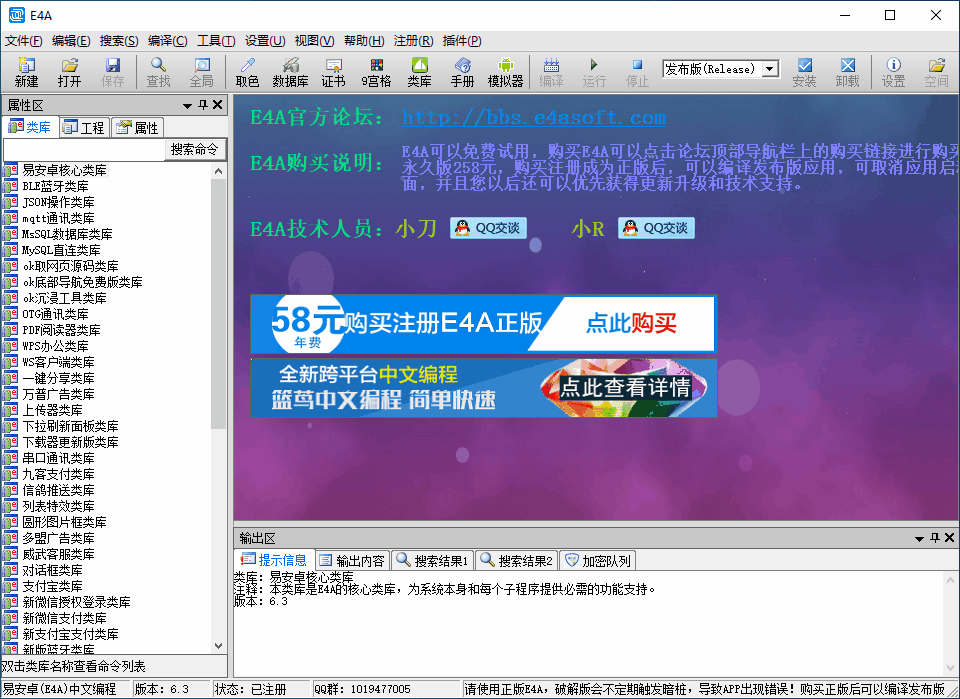Pin the 输出区 panel with pushpin icon
Viewport: 960px width, 699px height.
pos(935,538)
